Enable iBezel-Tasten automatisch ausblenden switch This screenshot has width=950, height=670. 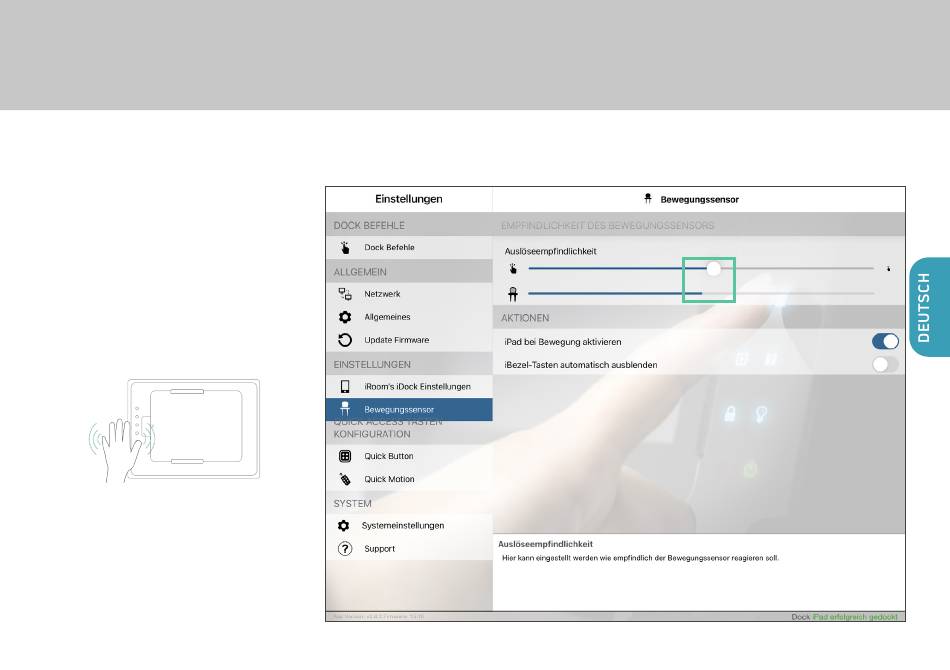(885, 365)
